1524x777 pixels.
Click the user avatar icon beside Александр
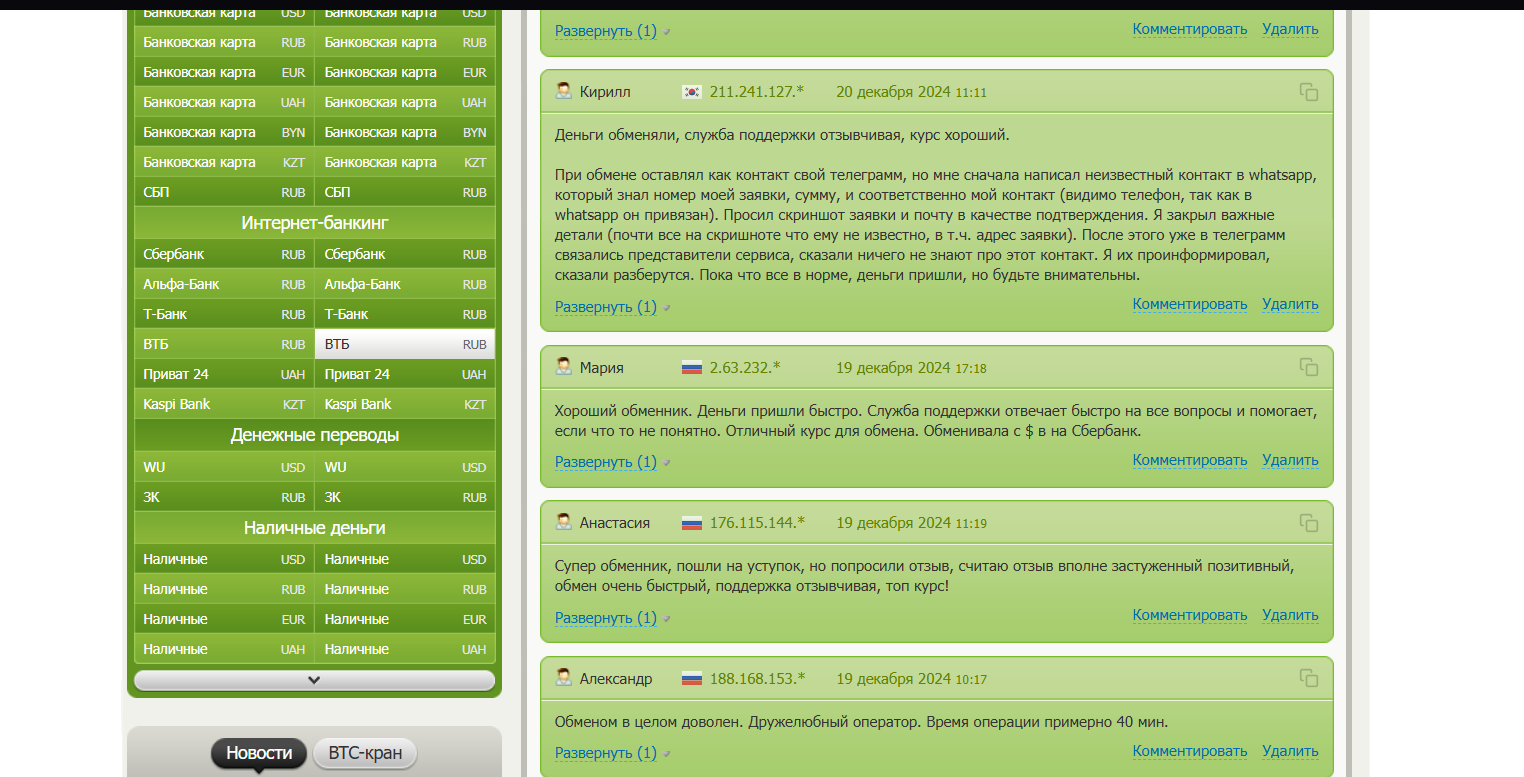564,678
